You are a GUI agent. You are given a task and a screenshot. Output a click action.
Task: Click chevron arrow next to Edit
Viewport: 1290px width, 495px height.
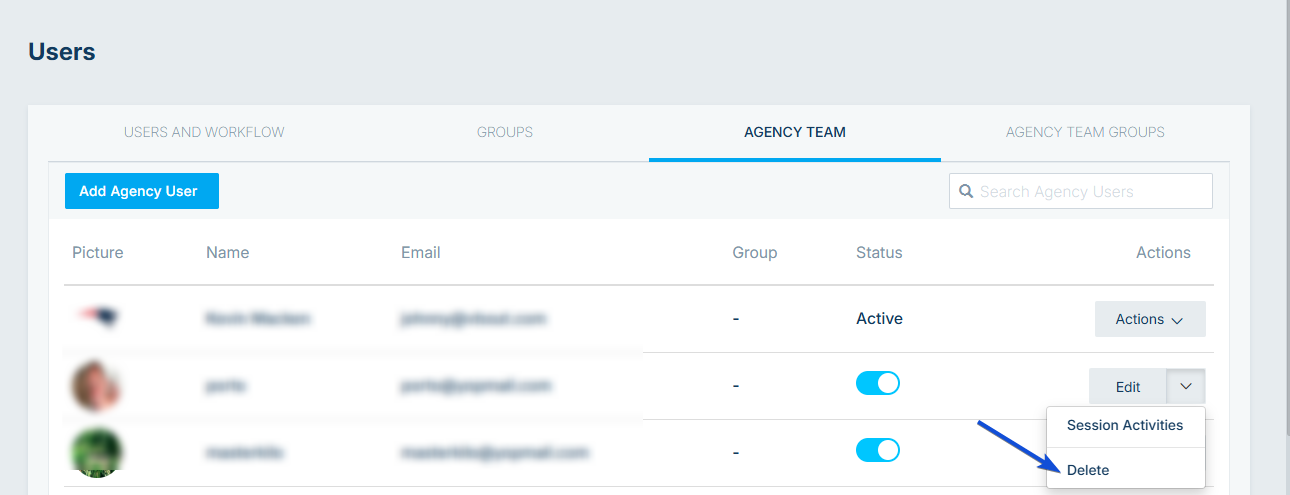tap(1186, 386)
